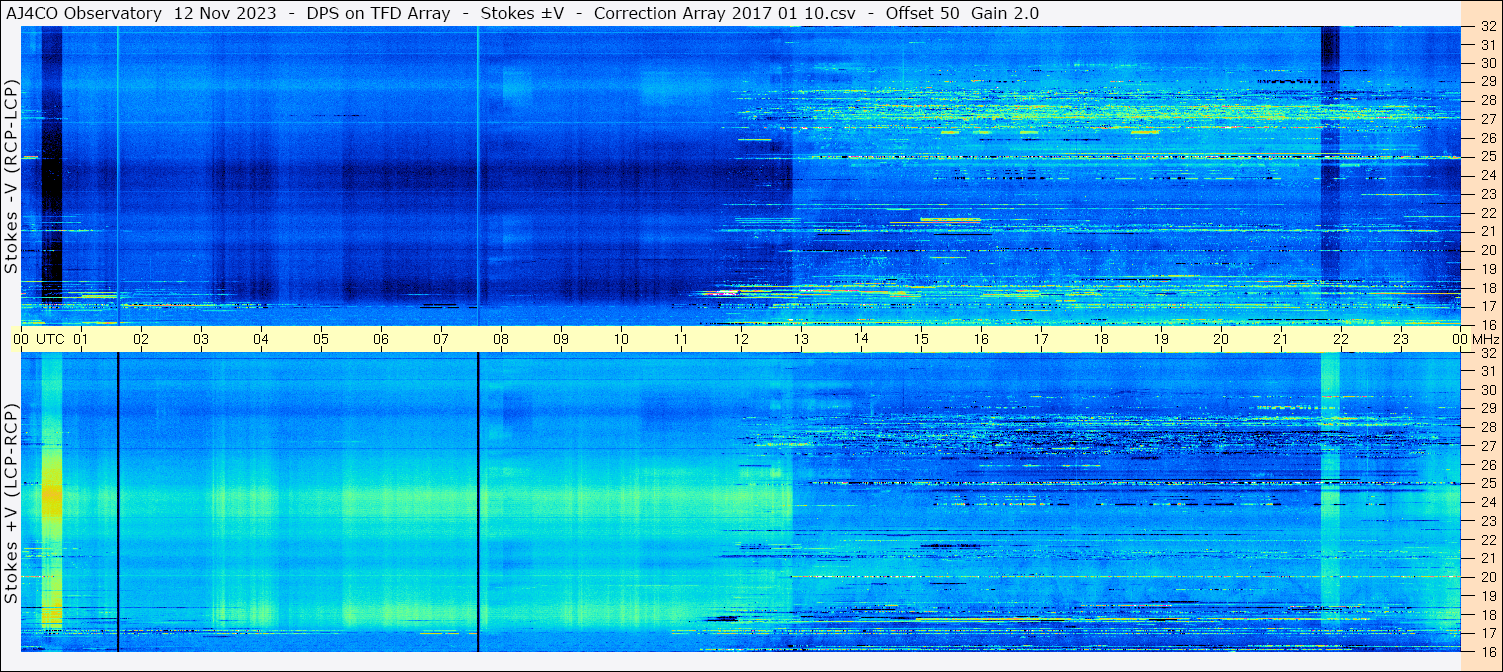This screenshot has height=672, width=1503.
Task: Click 18 MHz label of upper Stokes -V panel
Action: coord(1487,288)
